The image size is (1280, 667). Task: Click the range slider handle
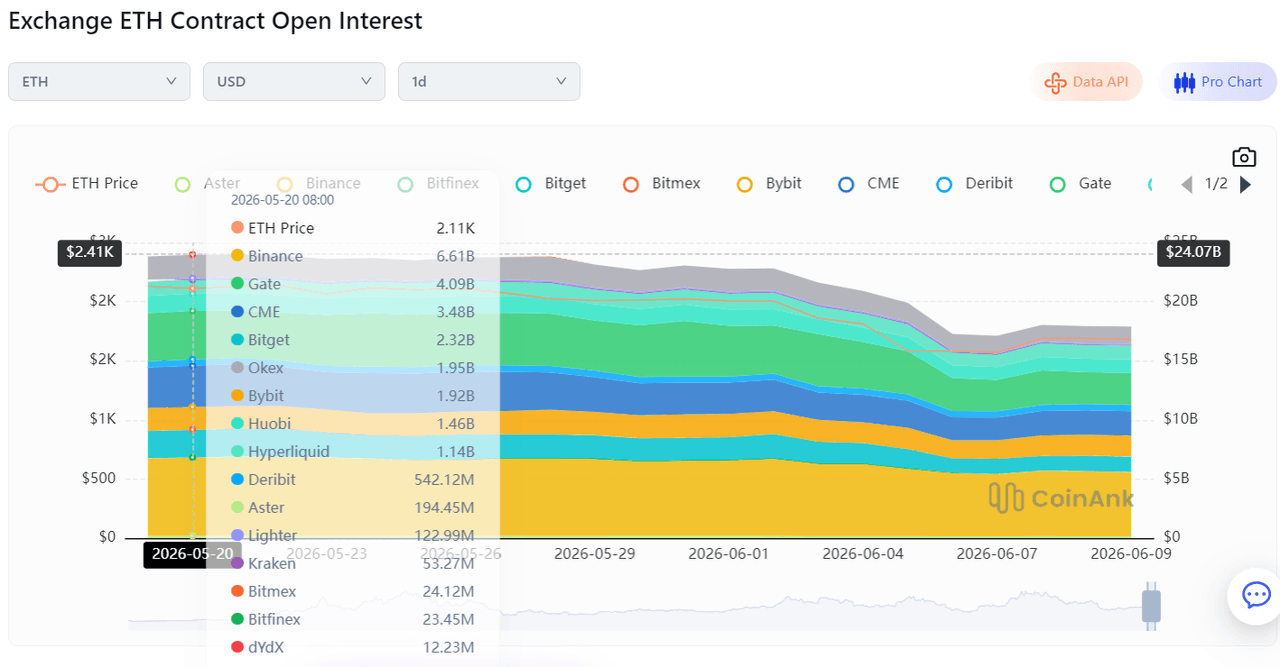point(1151,606)
